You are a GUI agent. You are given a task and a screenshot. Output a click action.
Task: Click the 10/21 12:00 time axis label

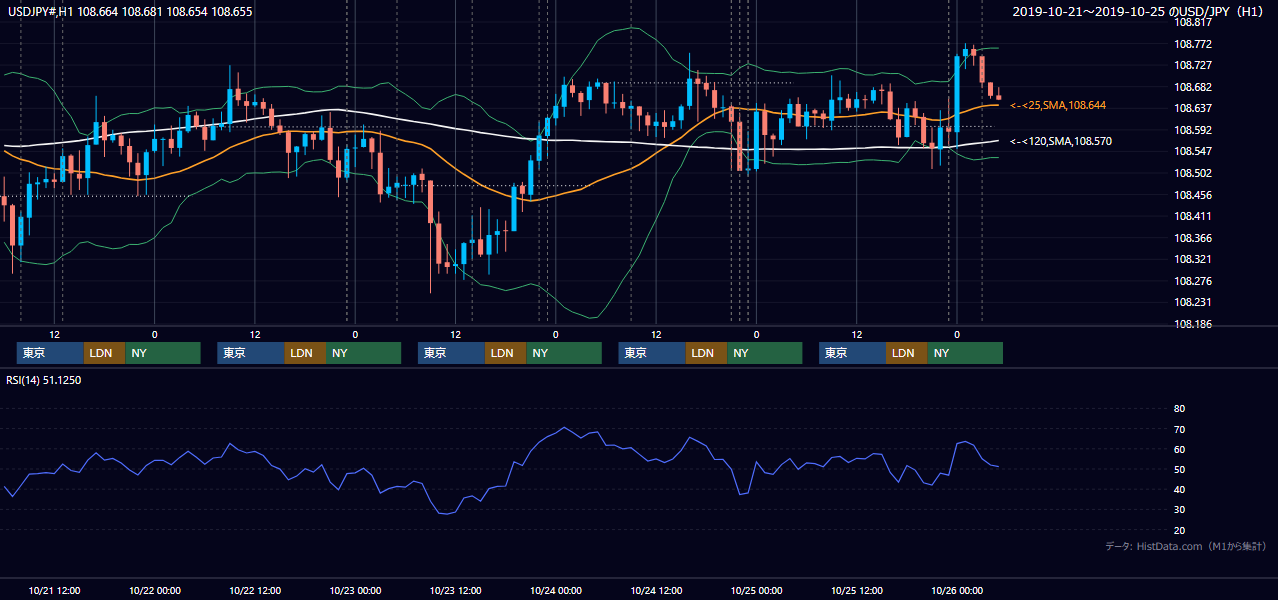click(x=55, y=590)
